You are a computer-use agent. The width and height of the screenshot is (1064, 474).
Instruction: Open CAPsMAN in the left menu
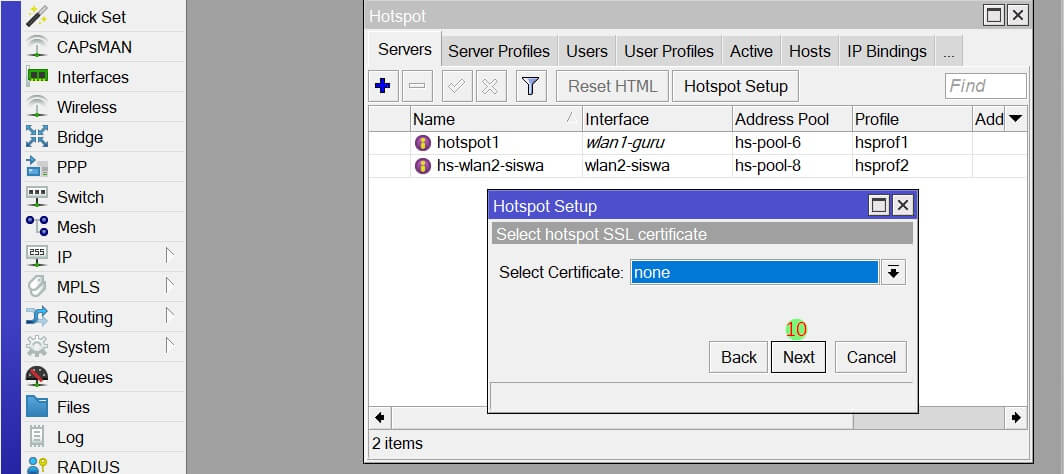[93, 47]
